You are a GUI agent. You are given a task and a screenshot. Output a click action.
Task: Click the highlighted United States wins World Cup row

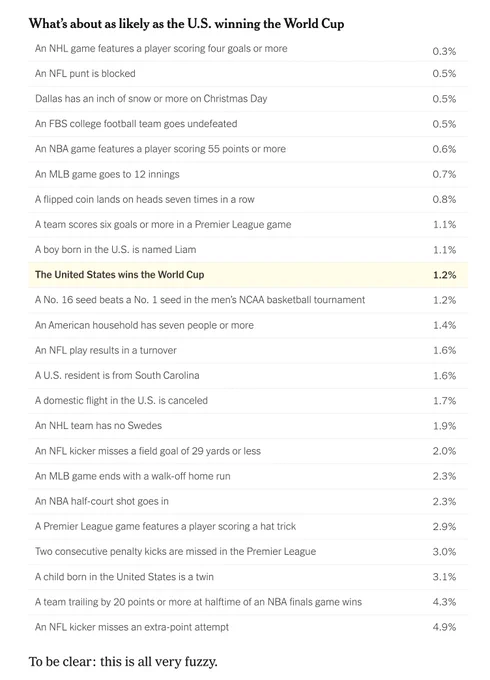point(248,275)
